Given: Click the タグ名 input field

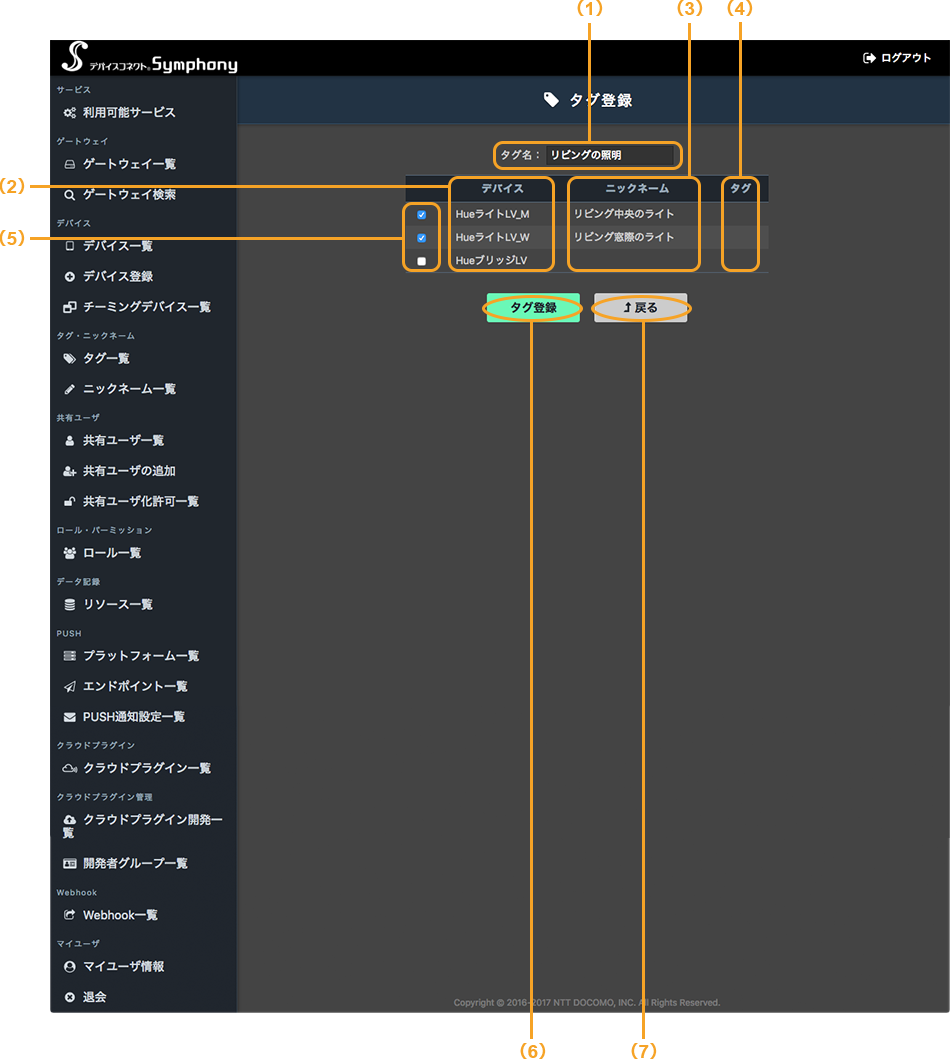Looking at the screenshot, I should click(610, 155).
